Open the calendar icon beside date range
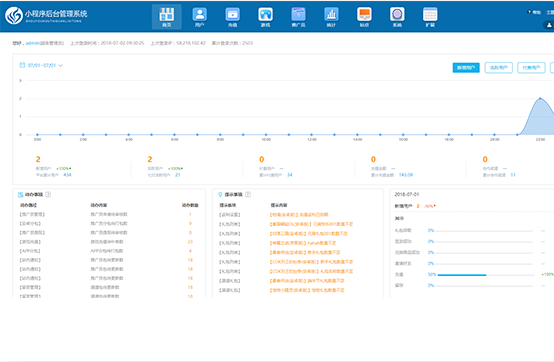This screenshot has width=554, height=362. tap(22, 65)
